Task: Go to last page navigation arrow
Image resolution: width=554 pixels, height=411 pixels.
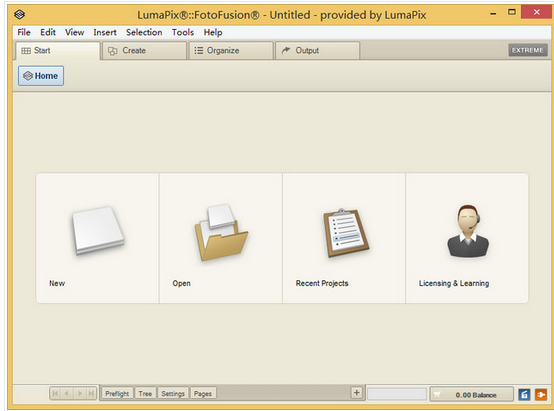Action: tap(91, 393)
